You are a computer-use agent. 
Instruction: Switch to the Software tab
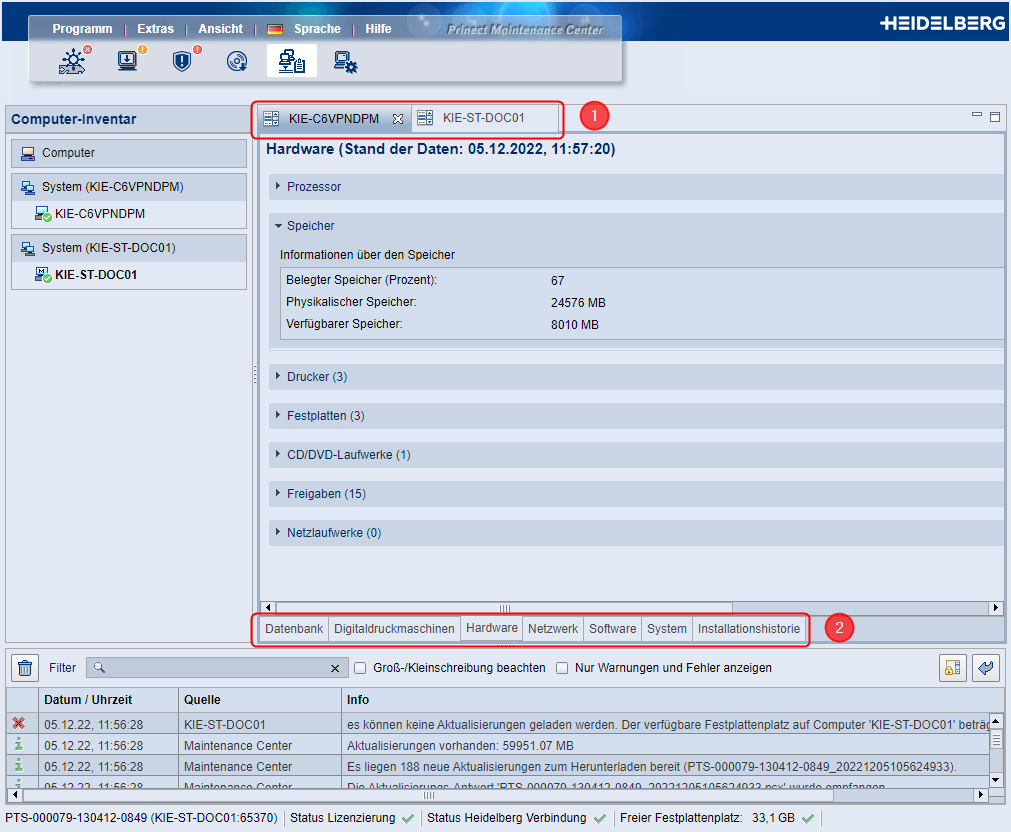tap(613, 629)
